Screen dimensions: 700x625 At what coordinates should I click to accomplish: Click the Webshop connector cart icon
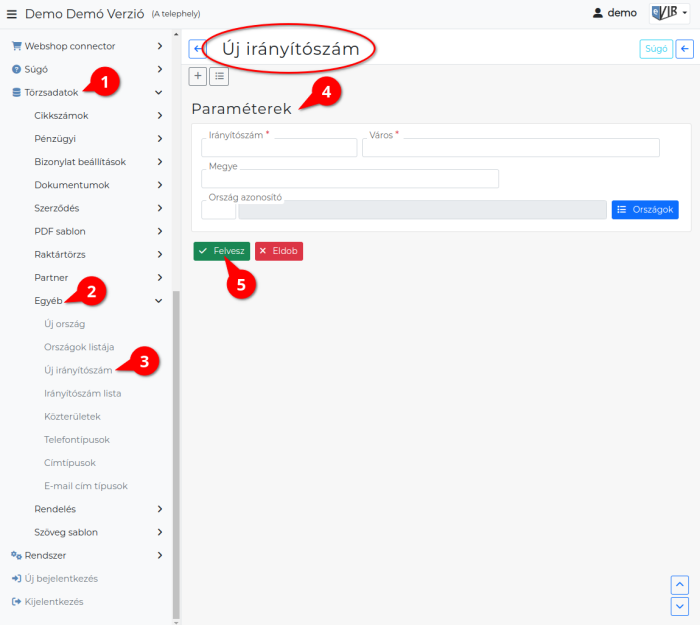coord(17,46)
